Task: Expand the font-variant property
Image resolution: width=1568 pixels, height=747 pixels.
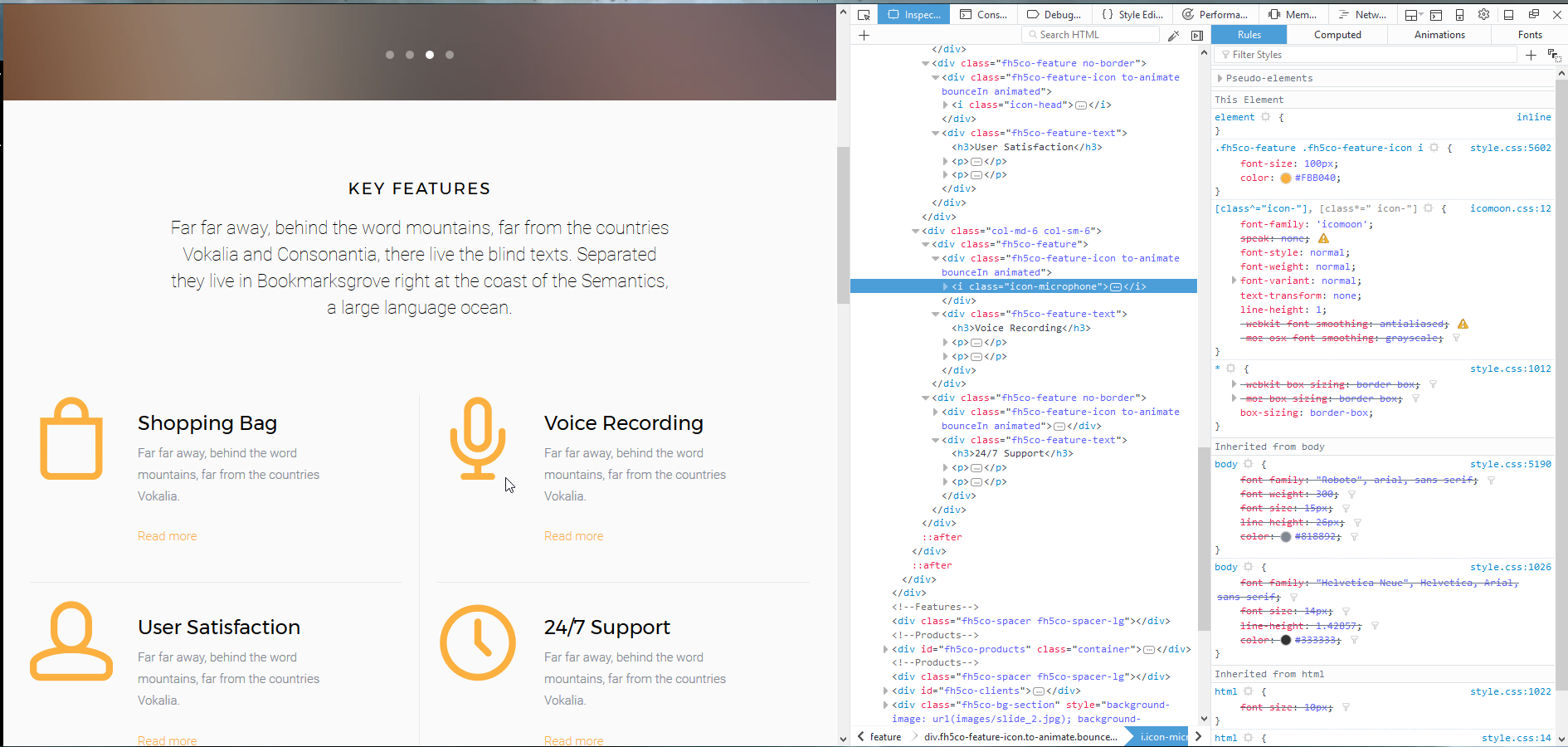Action: 1234,281
